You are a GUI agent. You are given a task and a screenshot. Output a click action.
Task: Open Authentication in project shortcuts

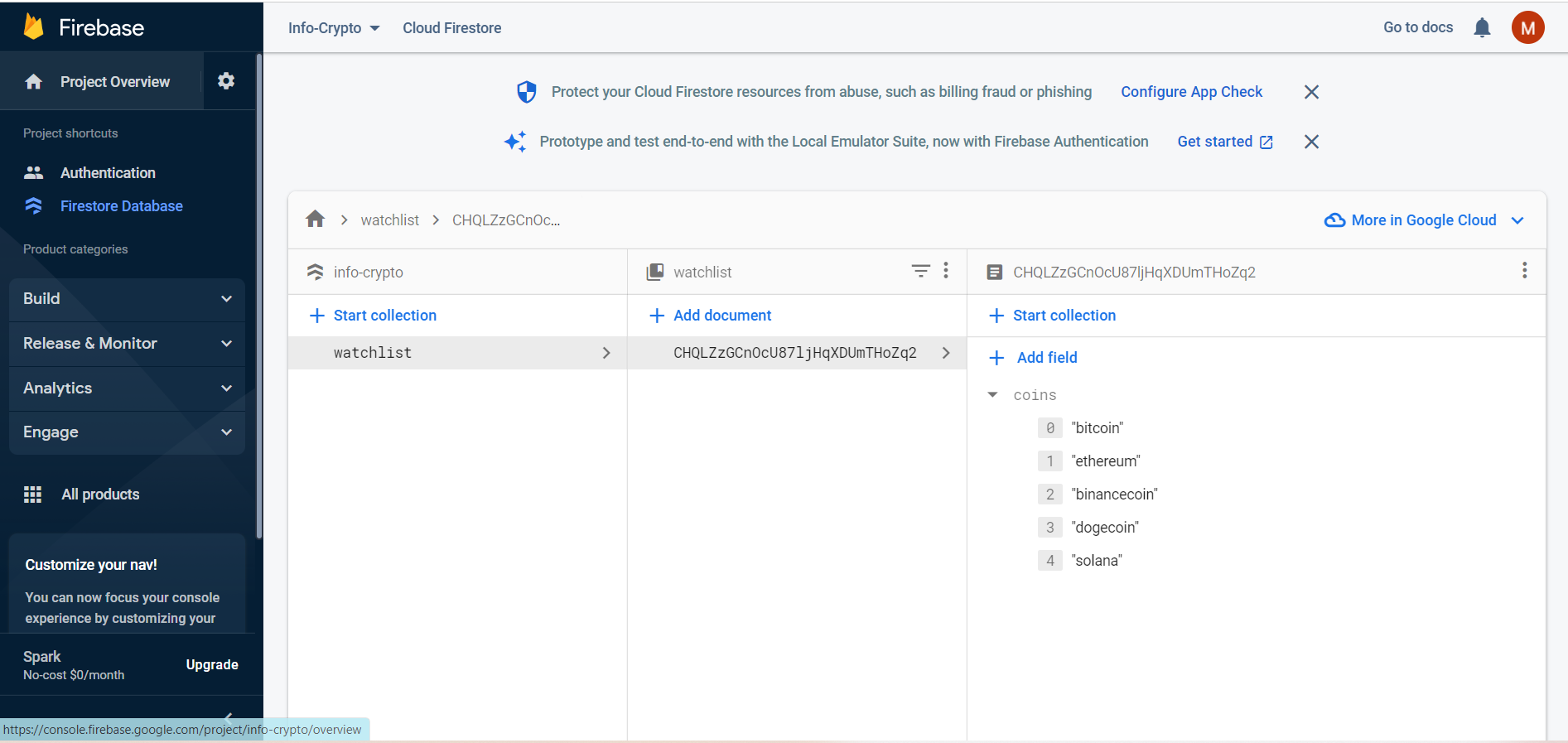[108, 173]
